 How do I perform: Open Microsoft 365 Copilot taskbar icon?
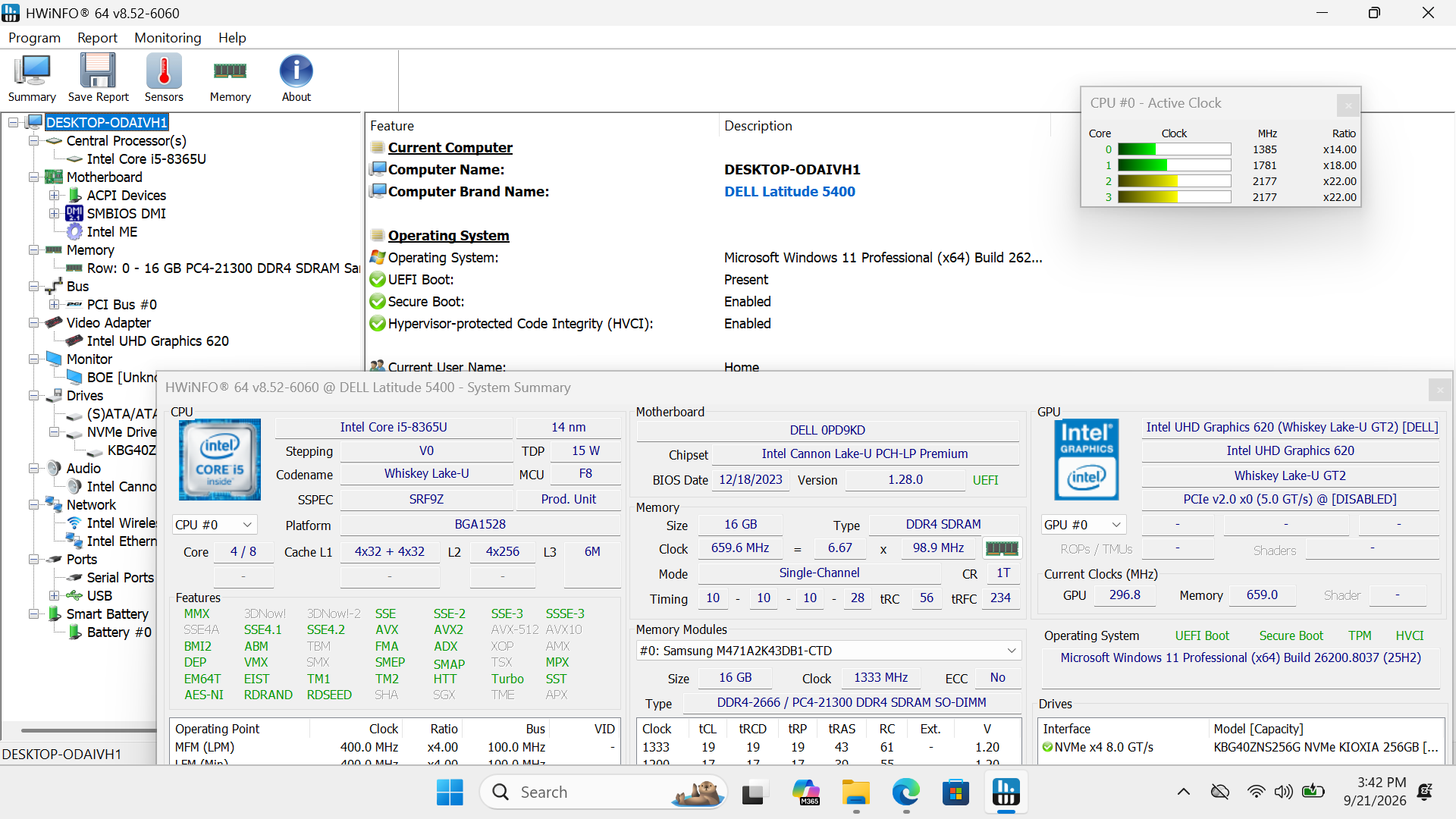pyautogui.click(x=805, y=792)
